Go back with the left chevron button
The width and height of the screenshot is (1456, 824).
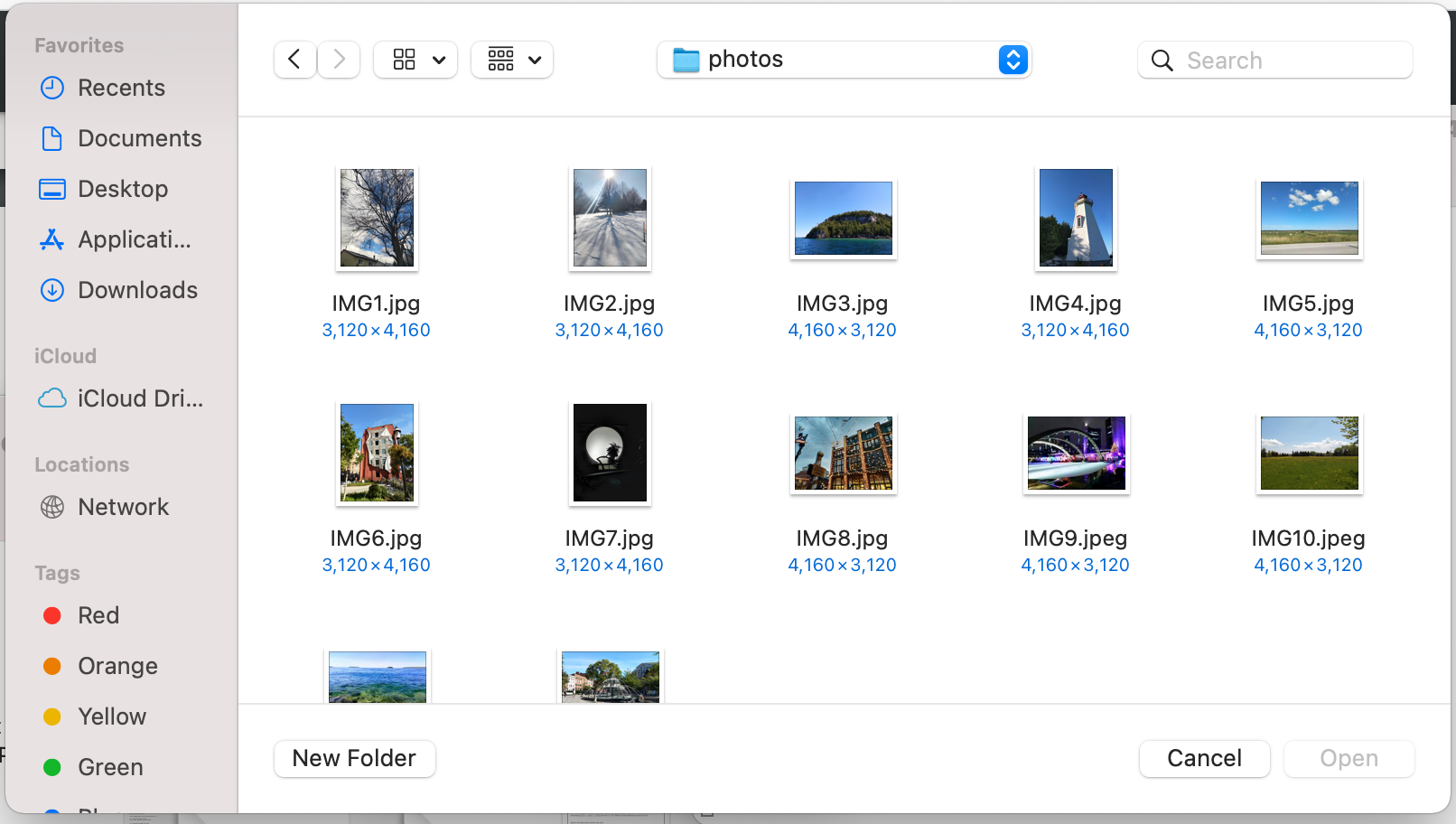point(294,60)
